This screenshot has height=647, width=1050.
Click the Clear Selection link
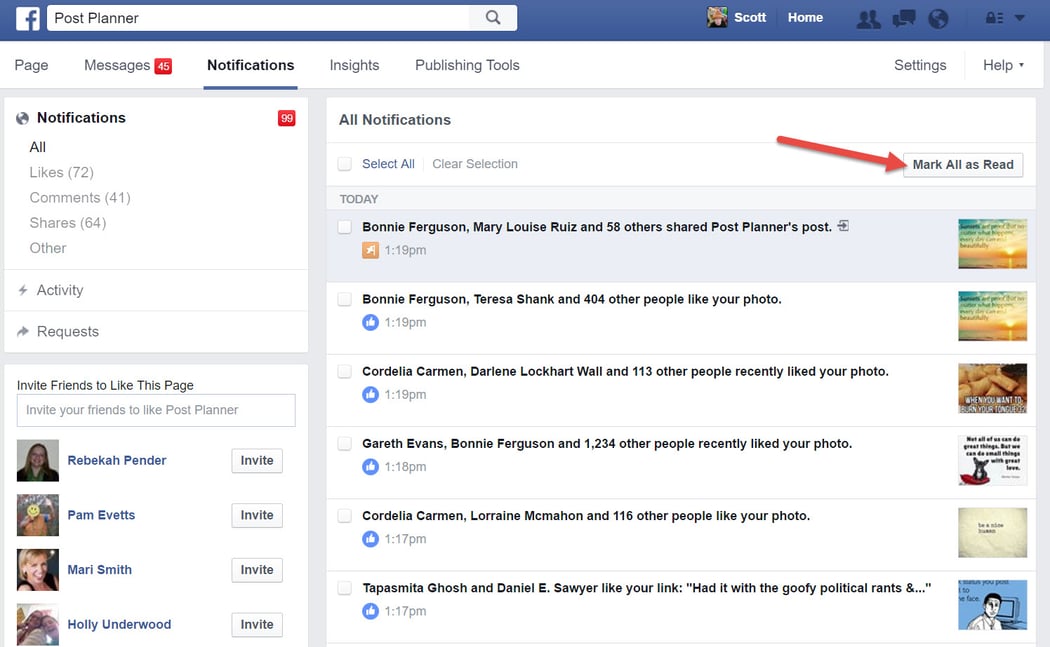[474, 164]
